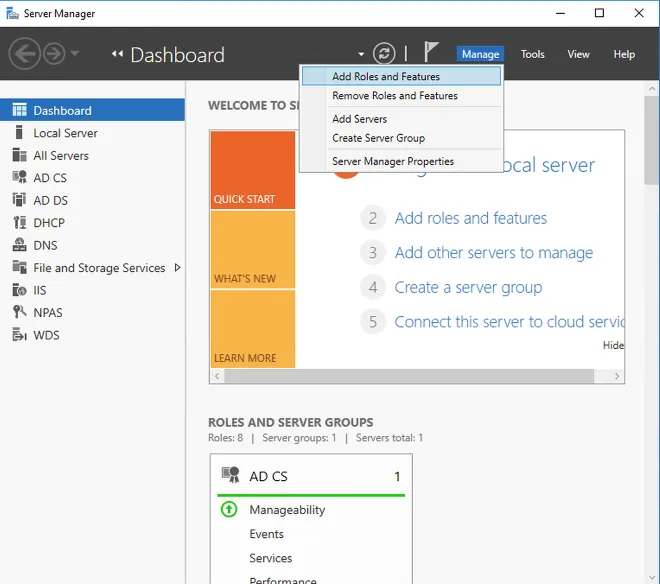
Task: Hide the welcome tile
Action: [613, 345]
